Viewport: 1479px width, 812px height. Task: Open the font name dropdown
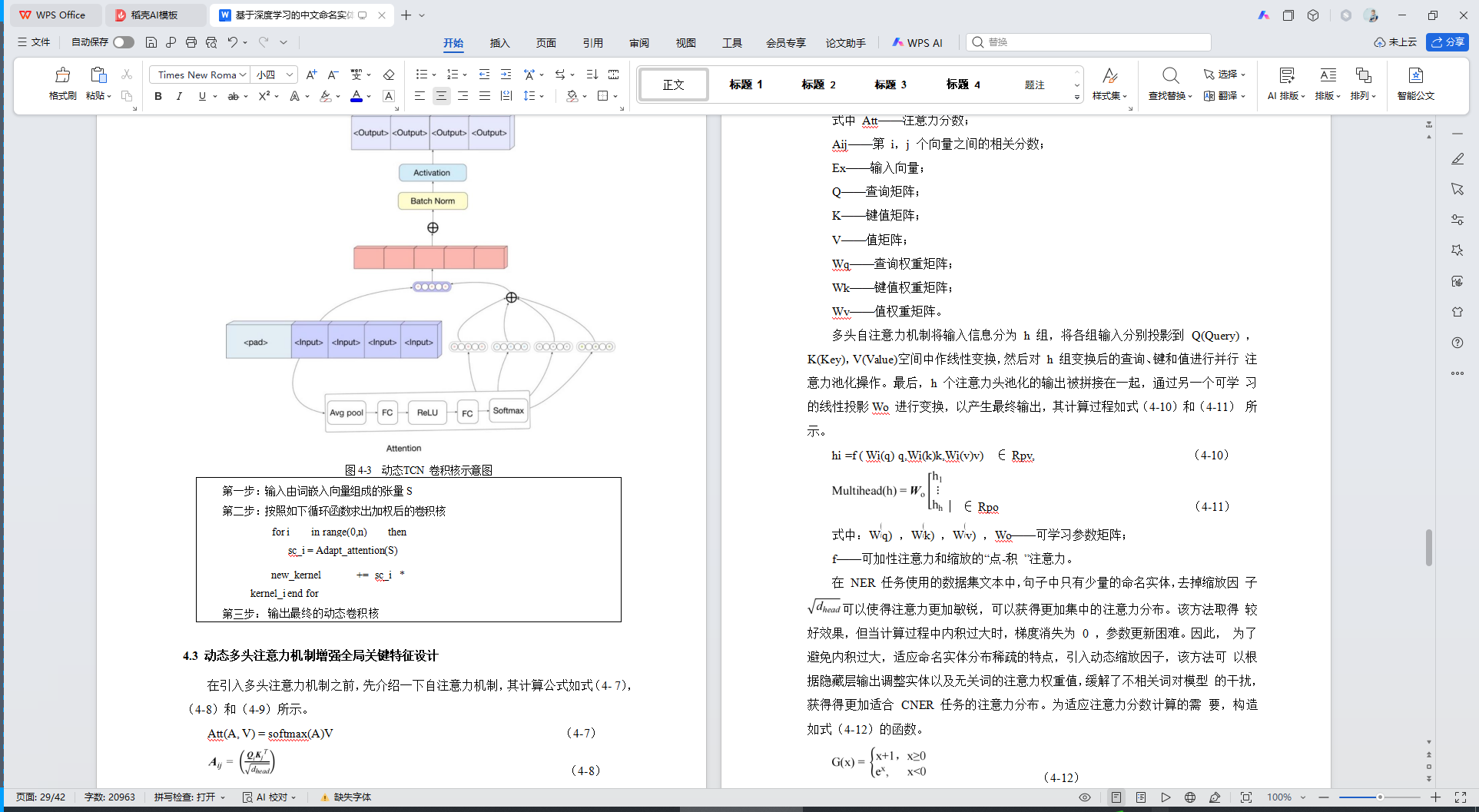click(x=243, y=75)
